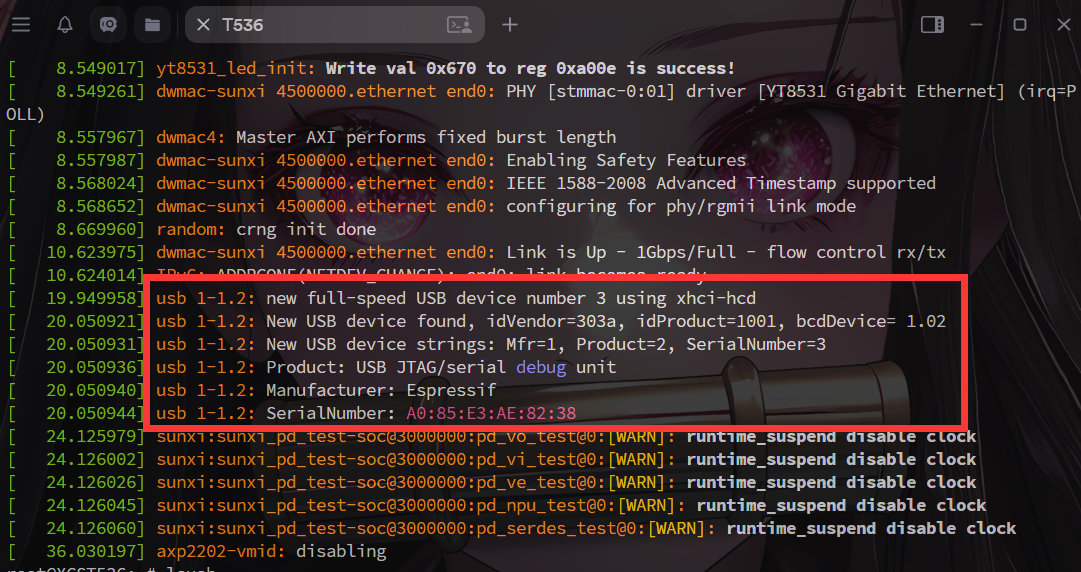Add a new tab with plus button
Screen dimensions: 1081x572
tap(510, 25)
